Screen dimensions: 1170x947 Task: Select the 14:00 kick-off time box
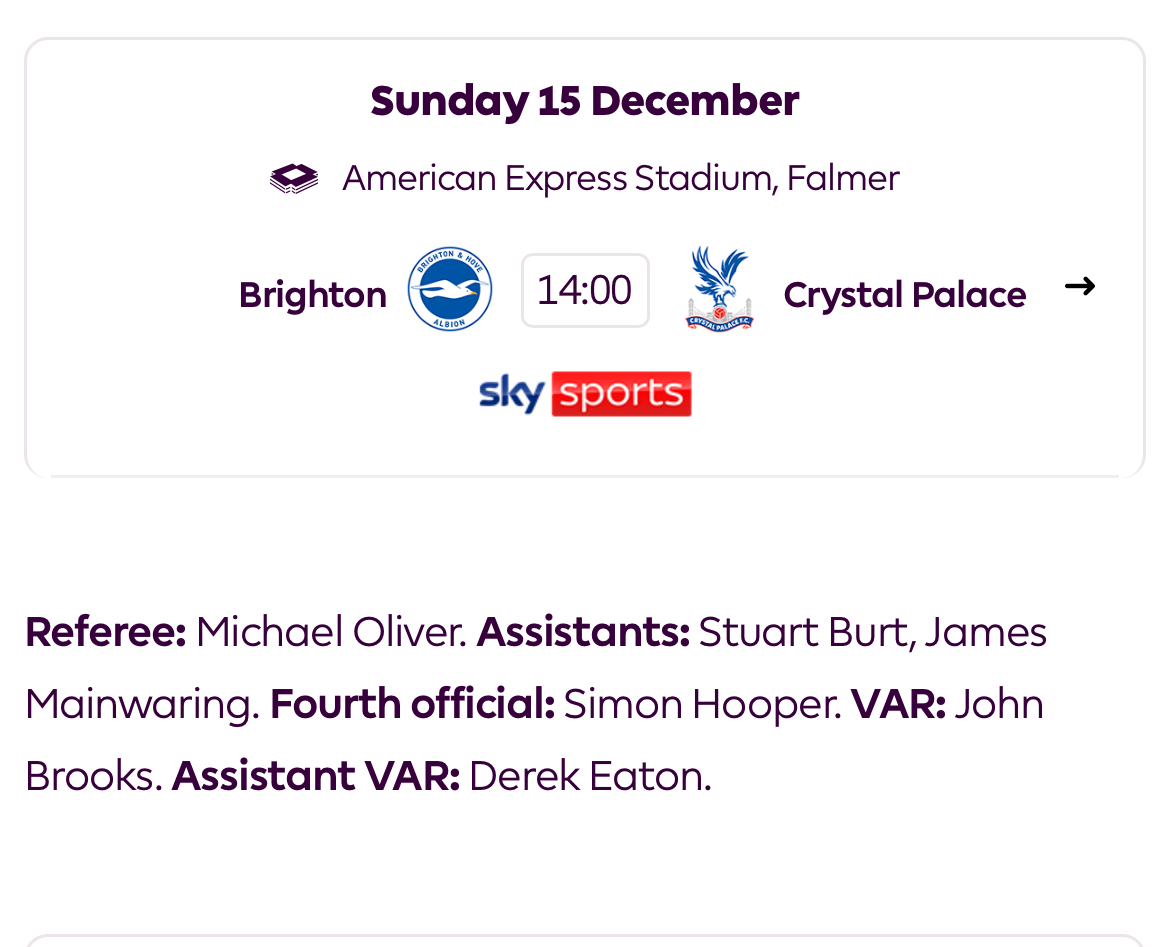[585, 290]
